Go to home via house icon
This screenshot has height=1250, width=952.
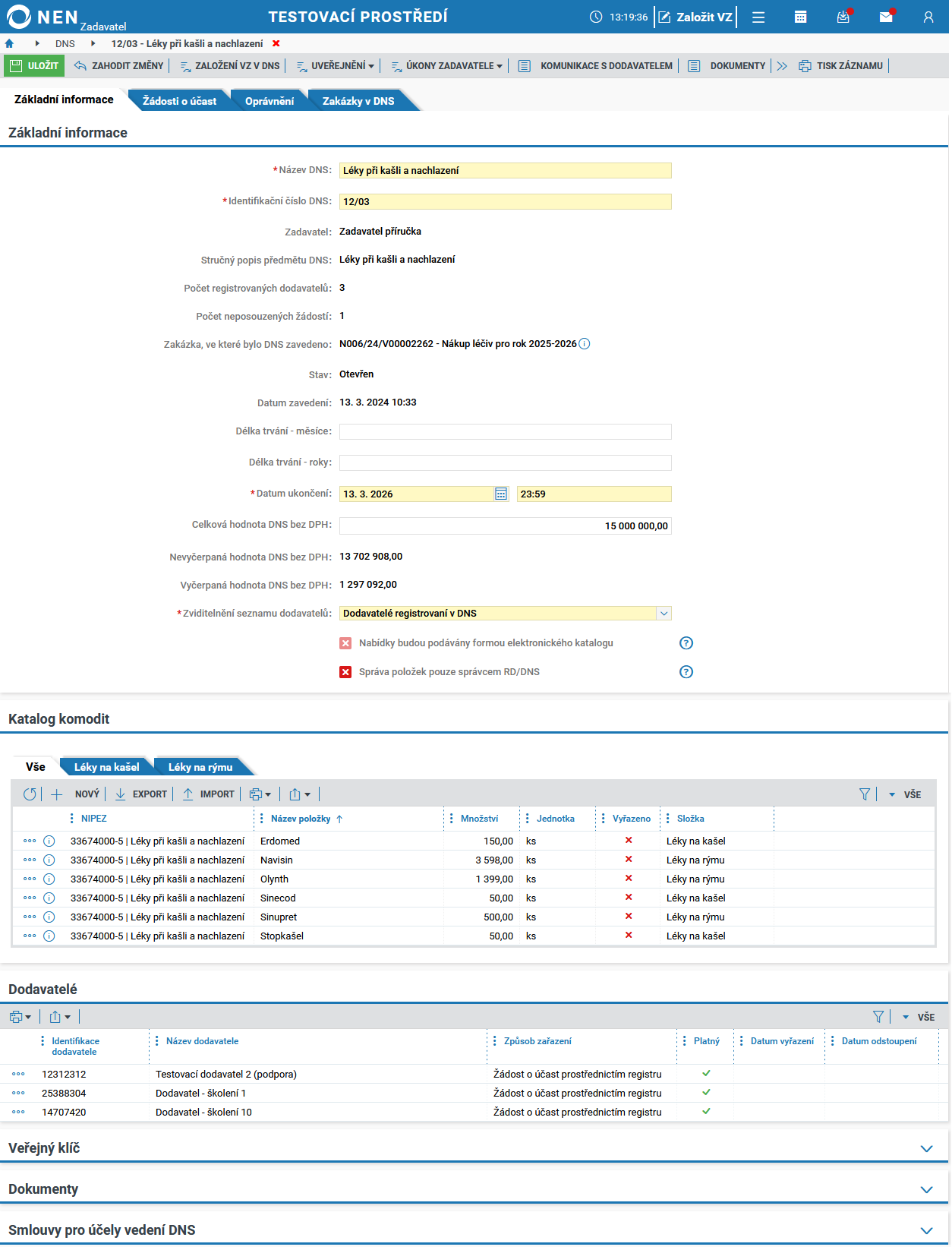(x=9, y=43)
